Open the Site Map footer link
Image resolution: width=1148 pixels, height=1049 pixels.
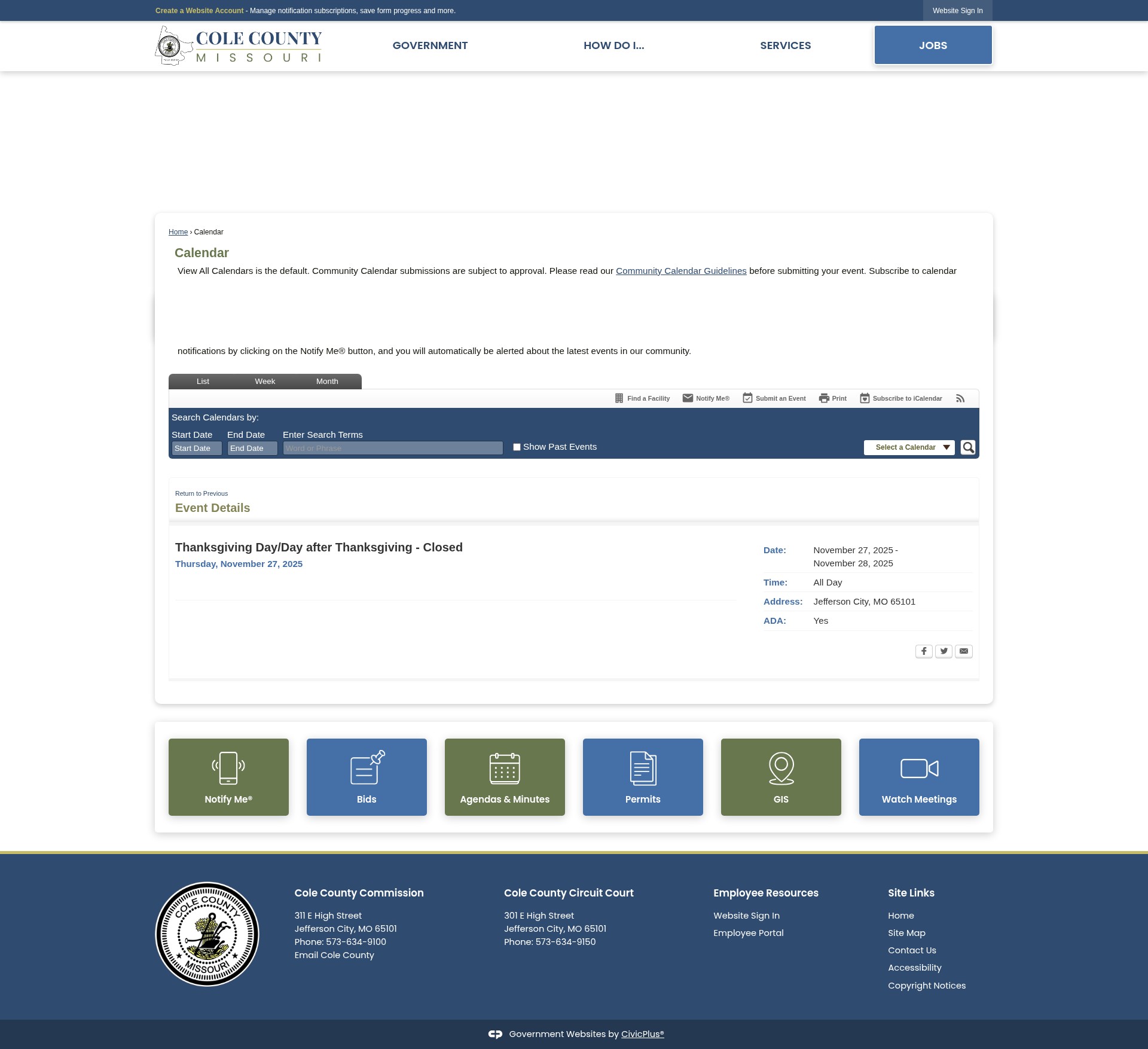(906, 933)
